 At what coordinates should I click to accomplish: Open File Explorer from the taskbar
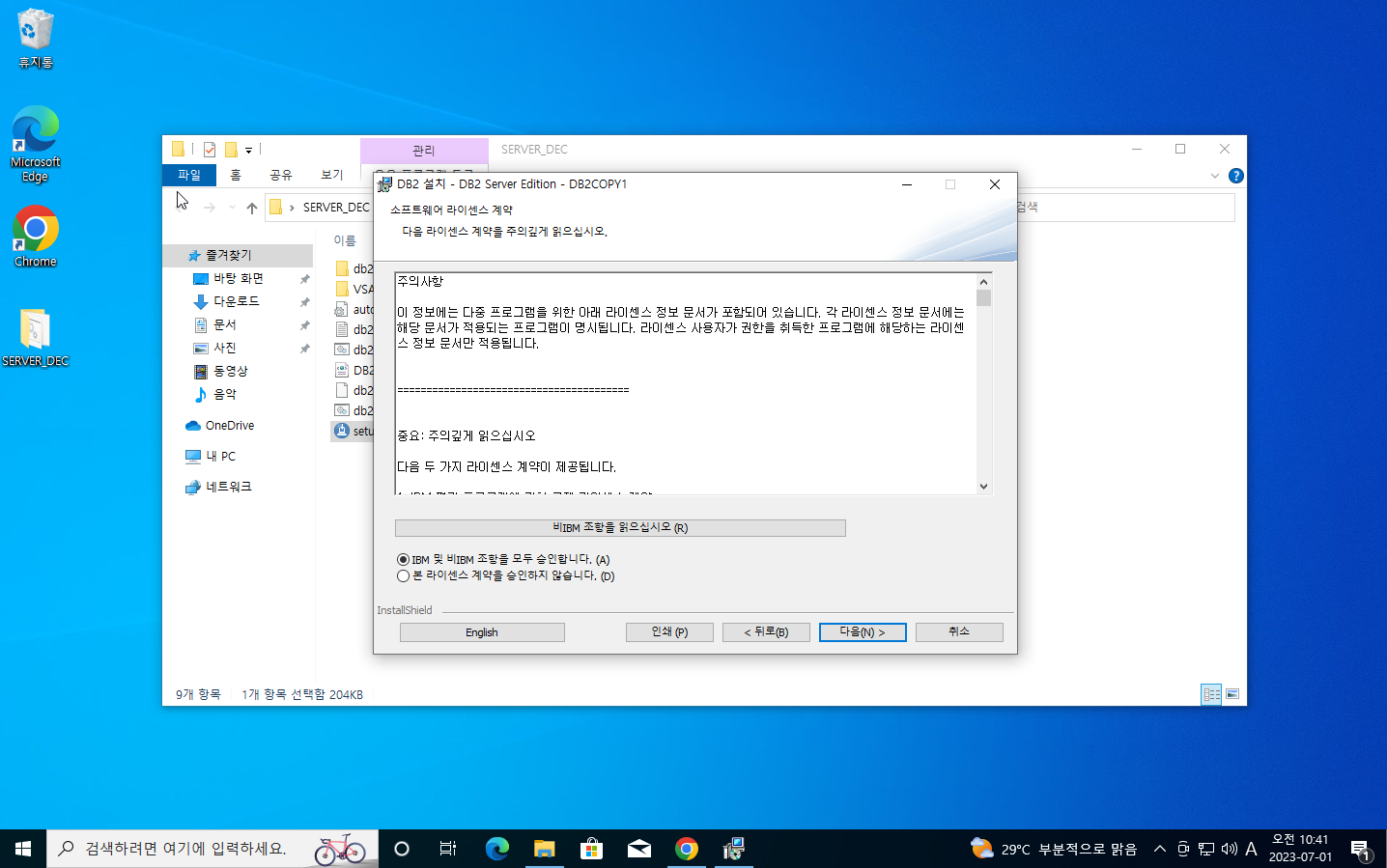[x=544, y=849]
